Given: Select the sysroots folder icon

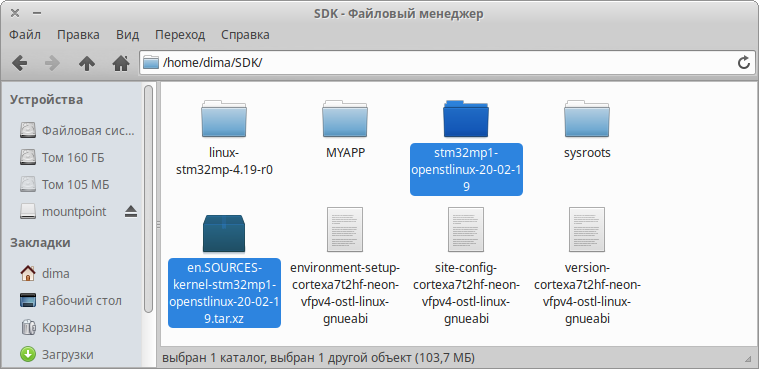Looking at the screenshot, I should pyautogui.click(x=587, y=119).
